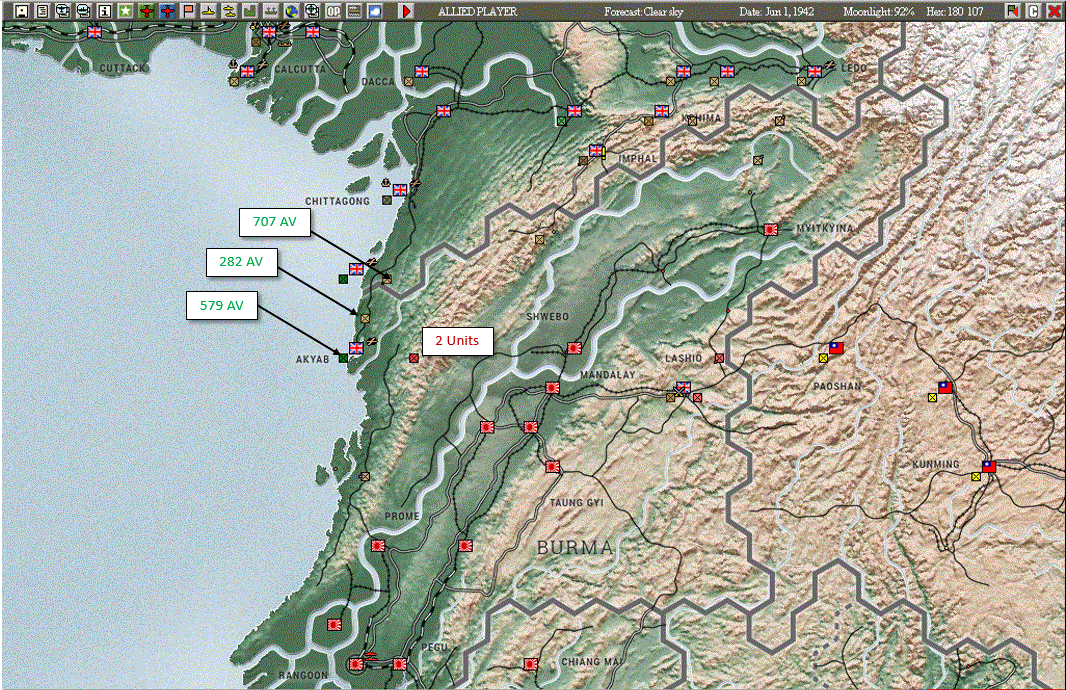The height and width of the screenshot is (690, 1066).
Task: Select the Japanese base right of Pegu label
Action: [x=400, y=664]
